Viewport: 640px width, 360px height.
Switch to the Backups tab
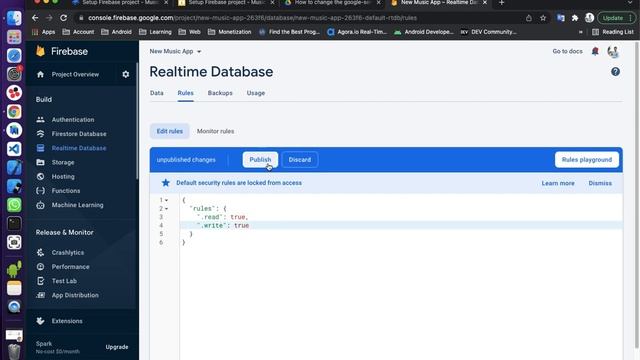[220, 93]
